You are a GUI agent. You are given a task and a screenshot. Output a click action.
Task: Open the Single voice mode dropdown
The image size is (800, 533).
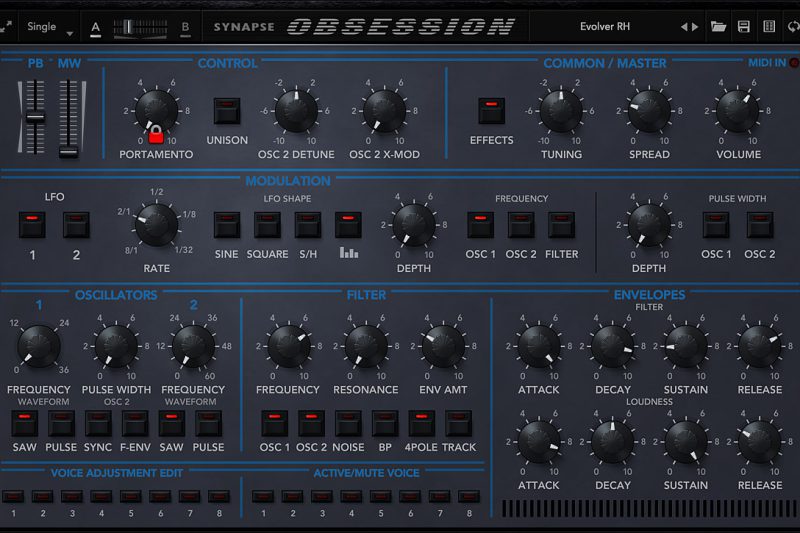click(51, 26)
